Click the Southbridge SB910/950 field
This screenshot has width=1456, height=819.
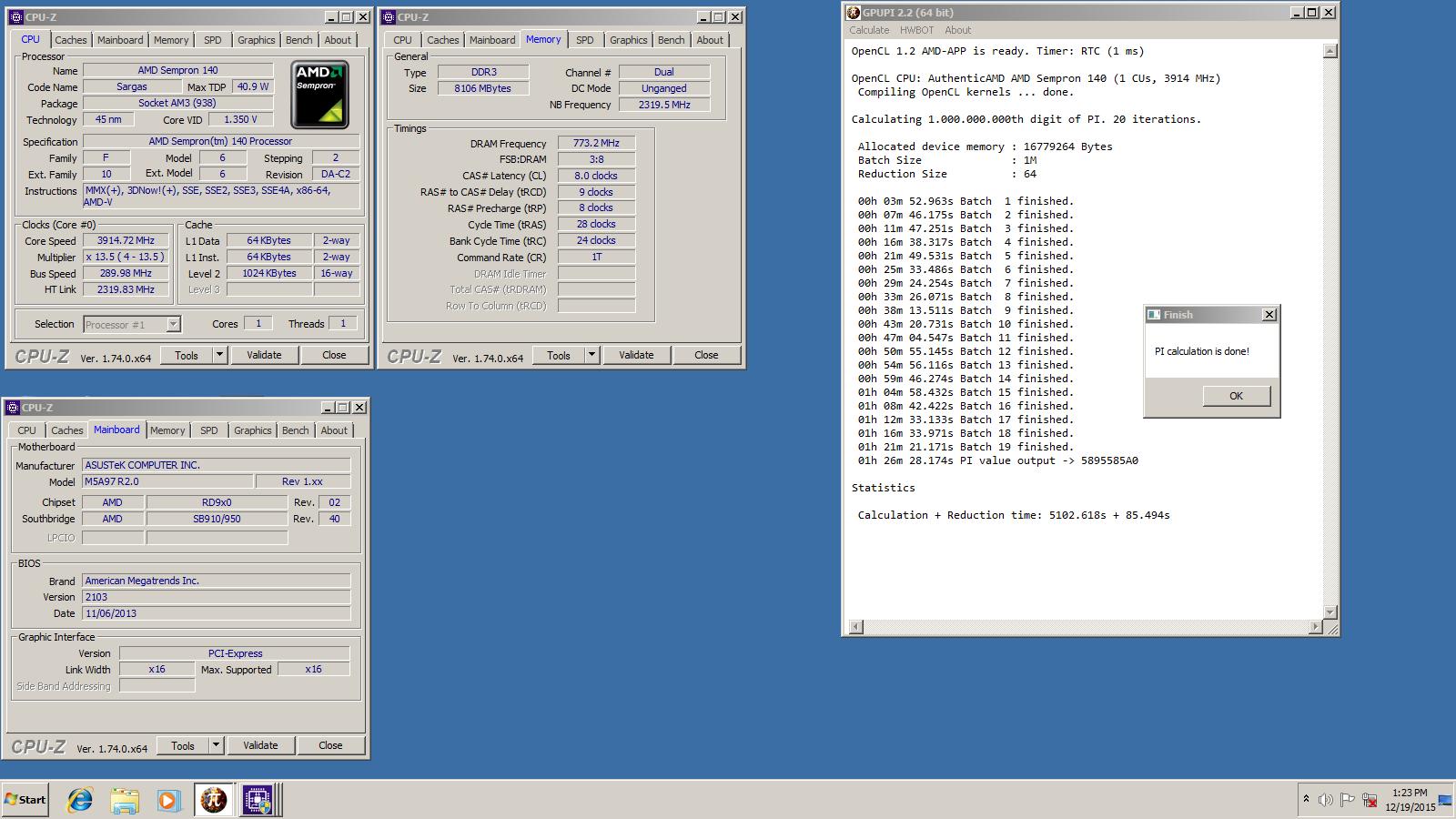pos(217,519)
